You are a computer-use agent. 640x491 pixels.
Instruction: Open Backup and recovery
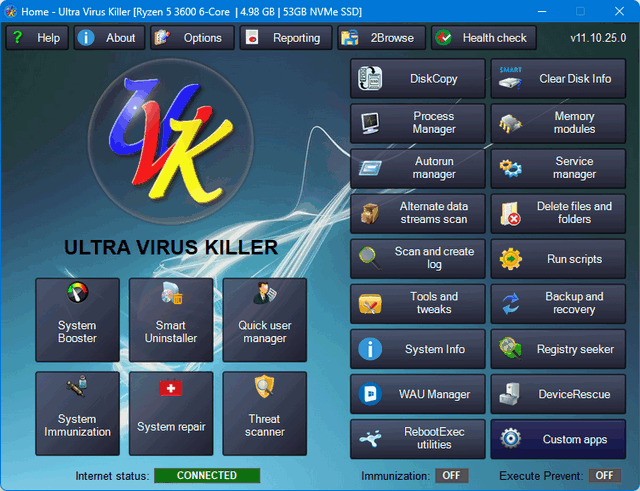click(x=558, y=304)
